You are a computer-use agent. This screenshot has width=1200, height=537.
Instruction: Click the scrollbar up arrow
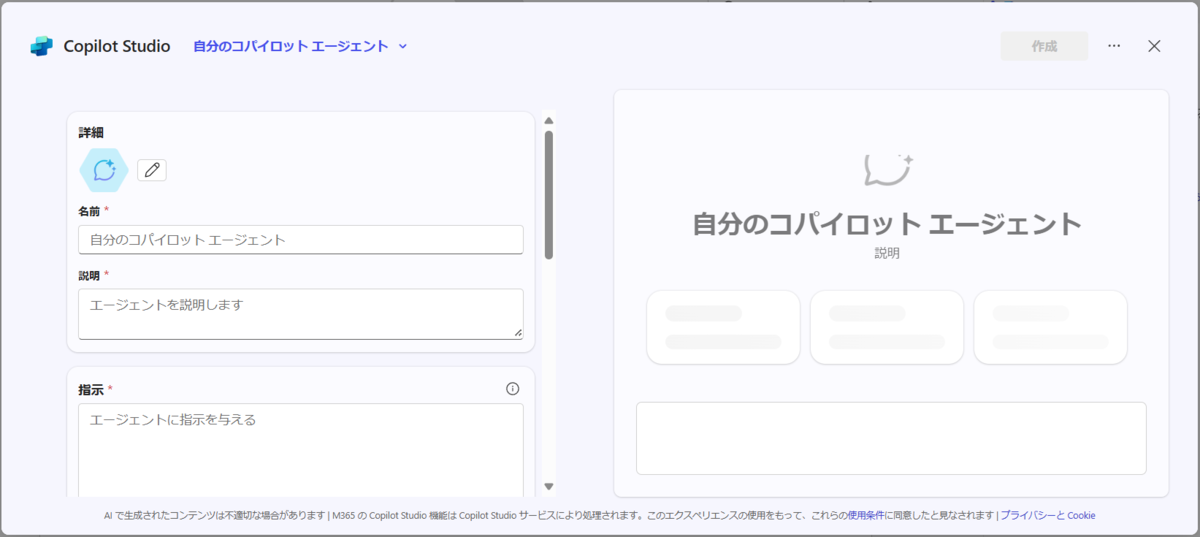[x=549, y=121]
